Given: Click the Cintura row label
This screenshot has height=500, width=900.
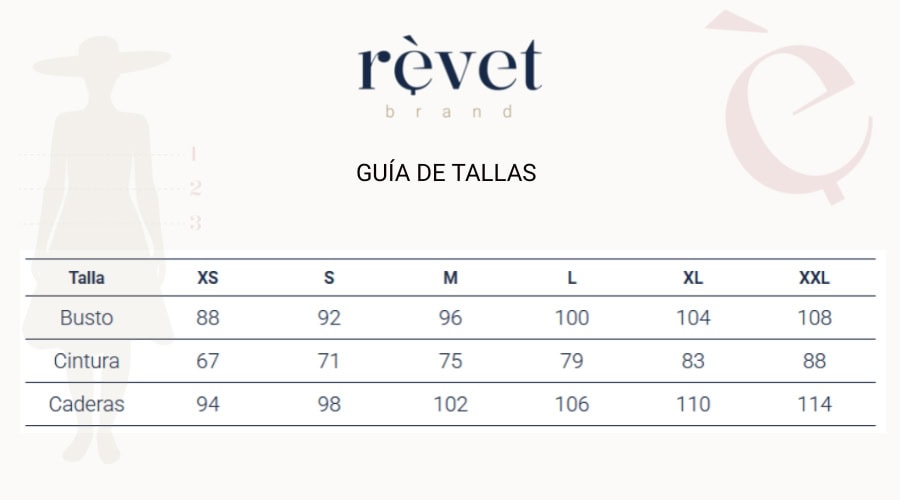Looking at the screenshot, I should [86, 361].
